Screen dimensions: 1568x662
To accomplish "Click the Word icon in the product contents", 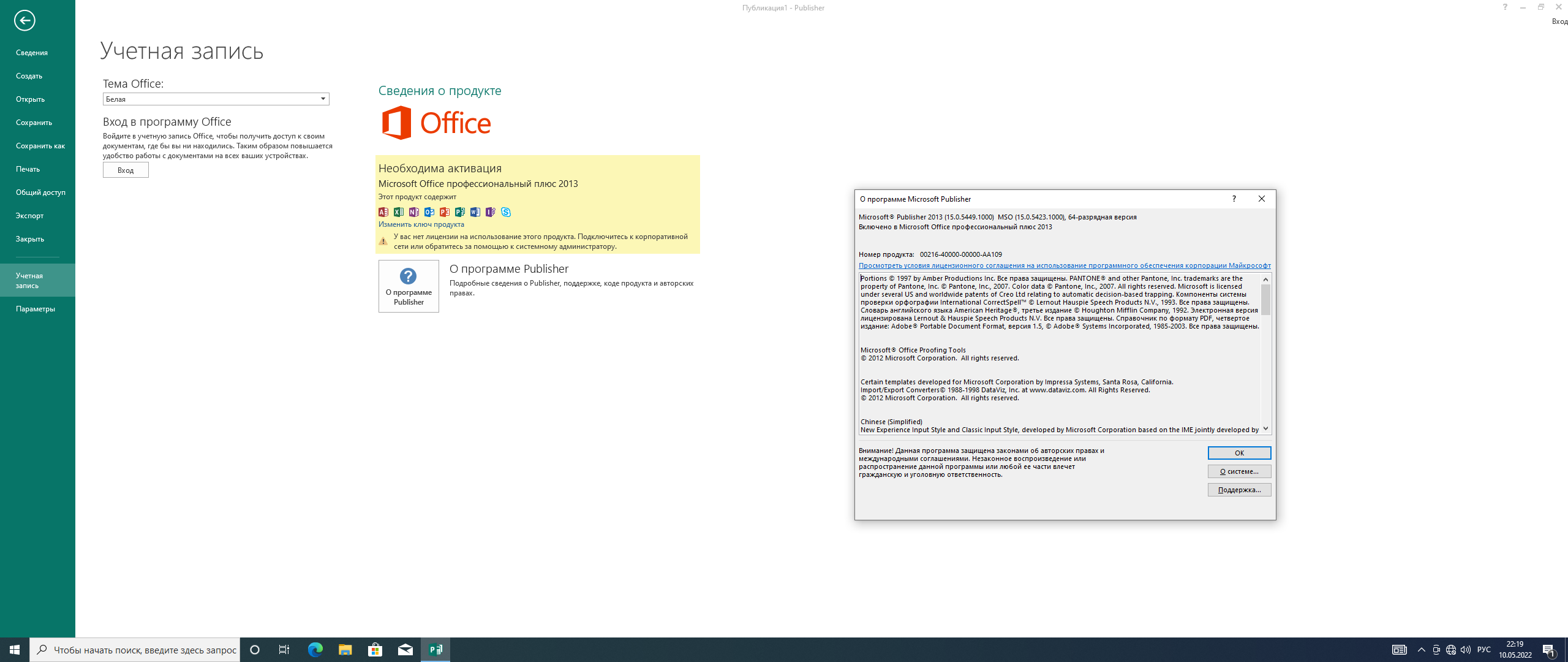I will (x=475, y=212).
